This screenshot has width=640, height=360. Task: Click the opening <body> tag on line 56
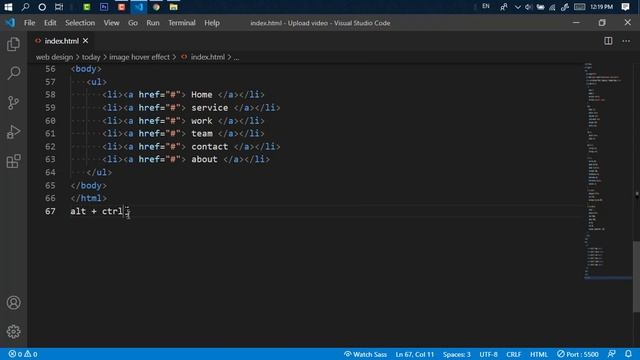coord(86,69)
